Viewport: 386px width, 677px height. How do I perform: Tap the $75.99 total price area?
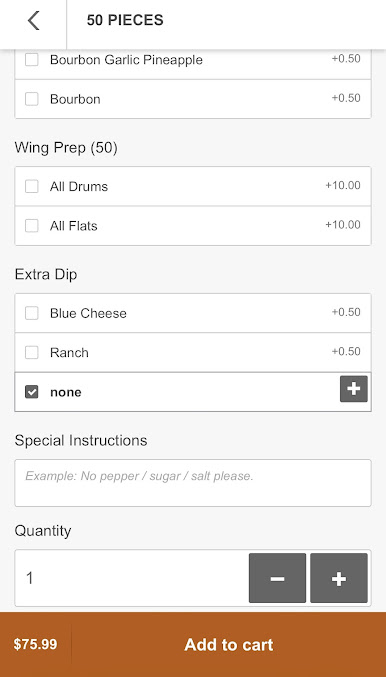pyautogui.click(x=35, y=645)
